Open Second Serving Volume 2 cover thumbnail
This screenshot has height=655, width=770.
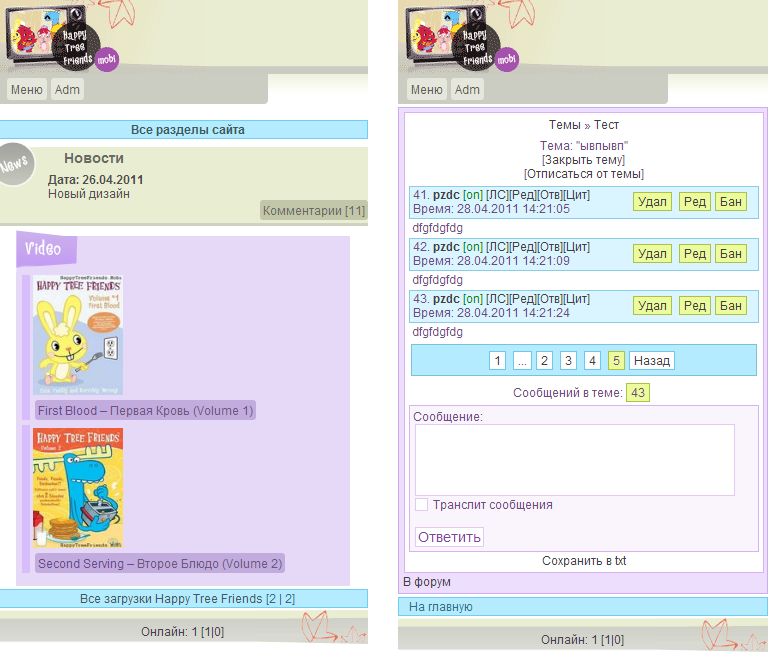point(78,488)
